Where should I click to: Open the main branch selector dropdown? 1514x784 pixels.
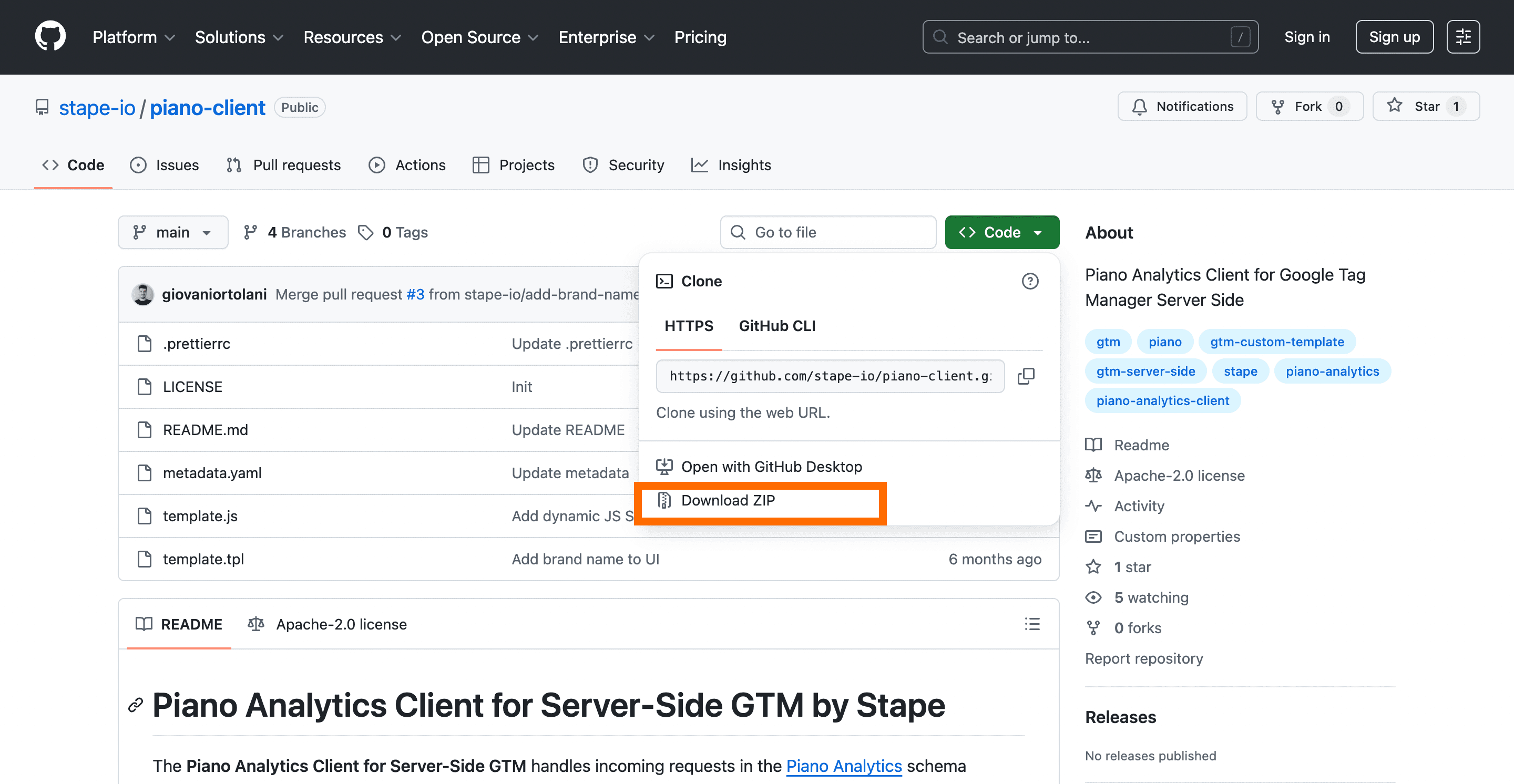pyautogui.click(x=173, y=232)
